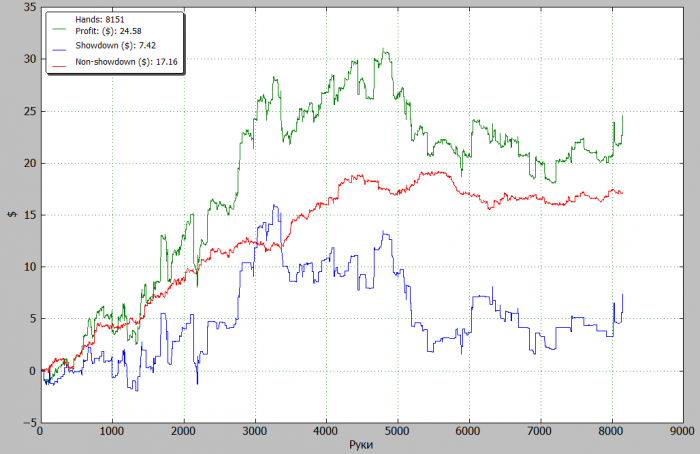Click the blue showdown line's peak near 3300 hands

(x=274, y=205)
